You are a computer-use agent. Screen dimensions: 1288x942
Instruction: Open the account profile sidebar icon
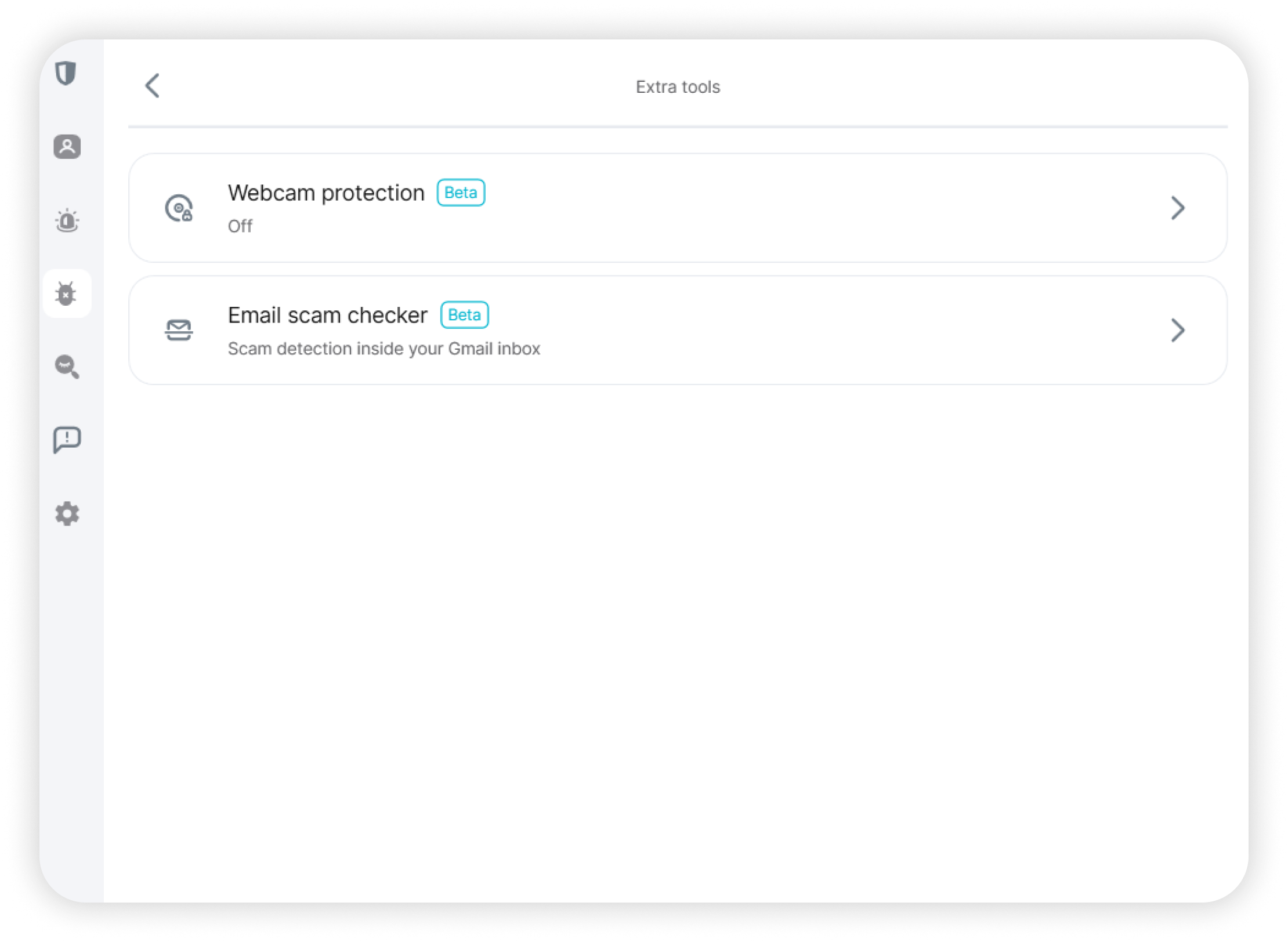click(x=67, y=146)
